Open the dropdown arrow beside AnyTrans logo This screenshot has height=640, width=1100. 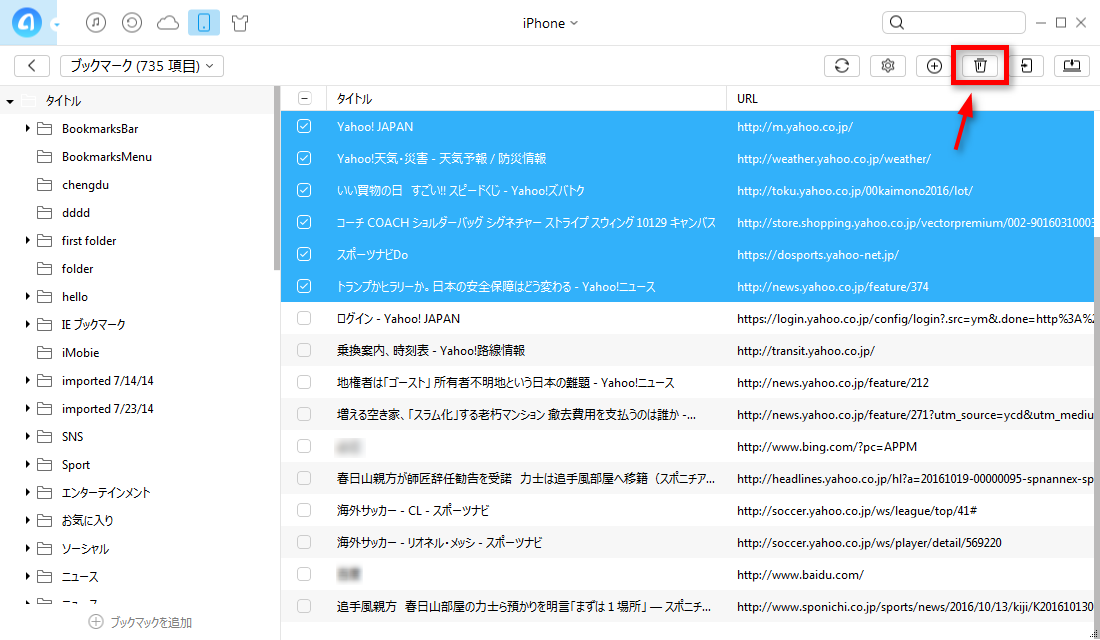point(56,25)
